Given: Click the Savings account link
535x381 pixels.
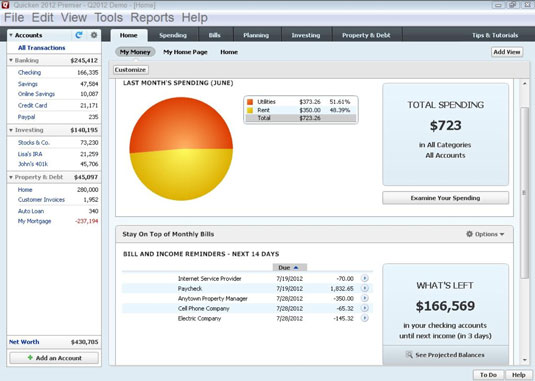Looking at the screenshot, I should coord(28,84).
